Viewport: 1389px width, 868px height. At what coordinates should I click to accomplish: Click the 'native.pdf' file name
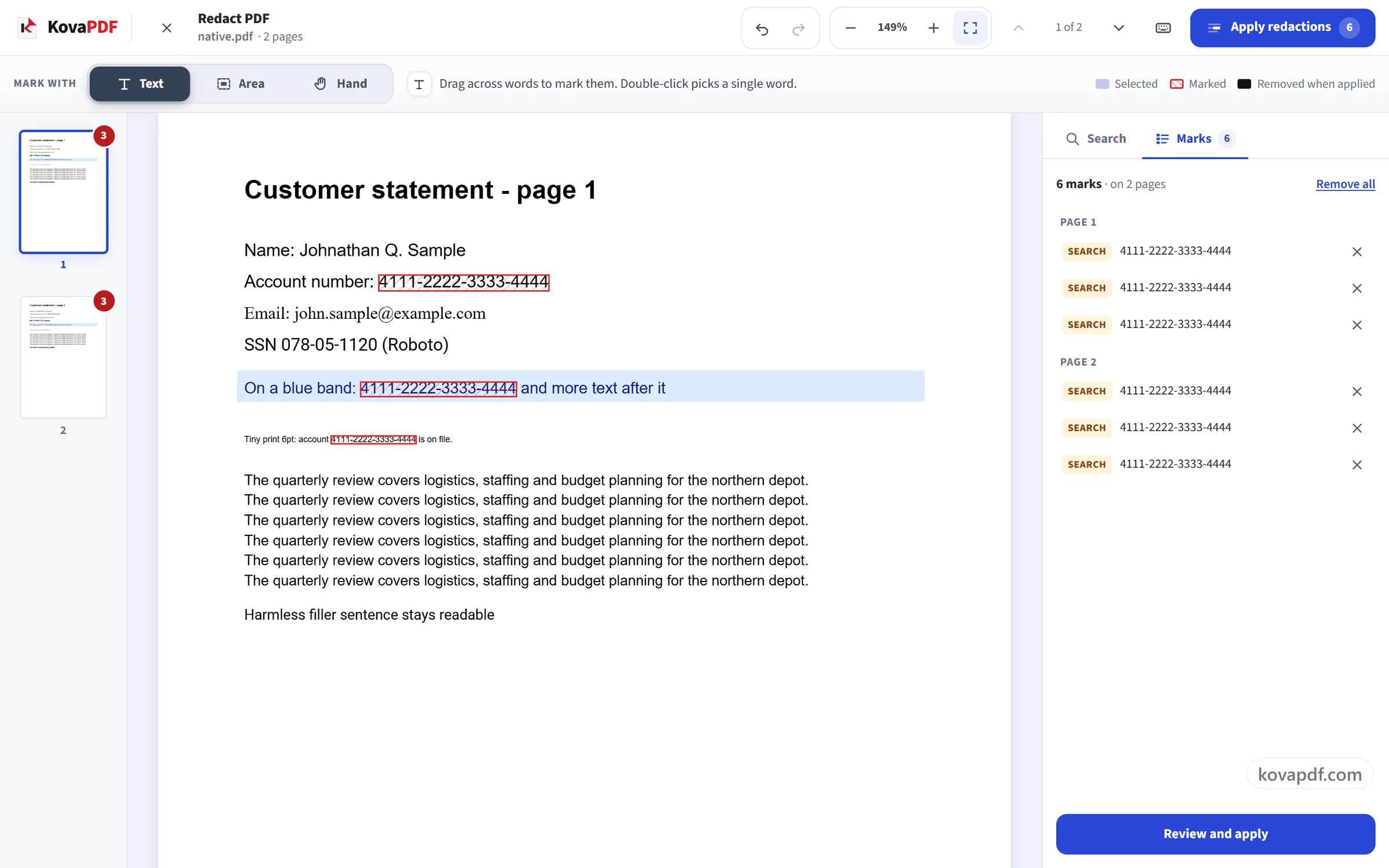[225, 36]
